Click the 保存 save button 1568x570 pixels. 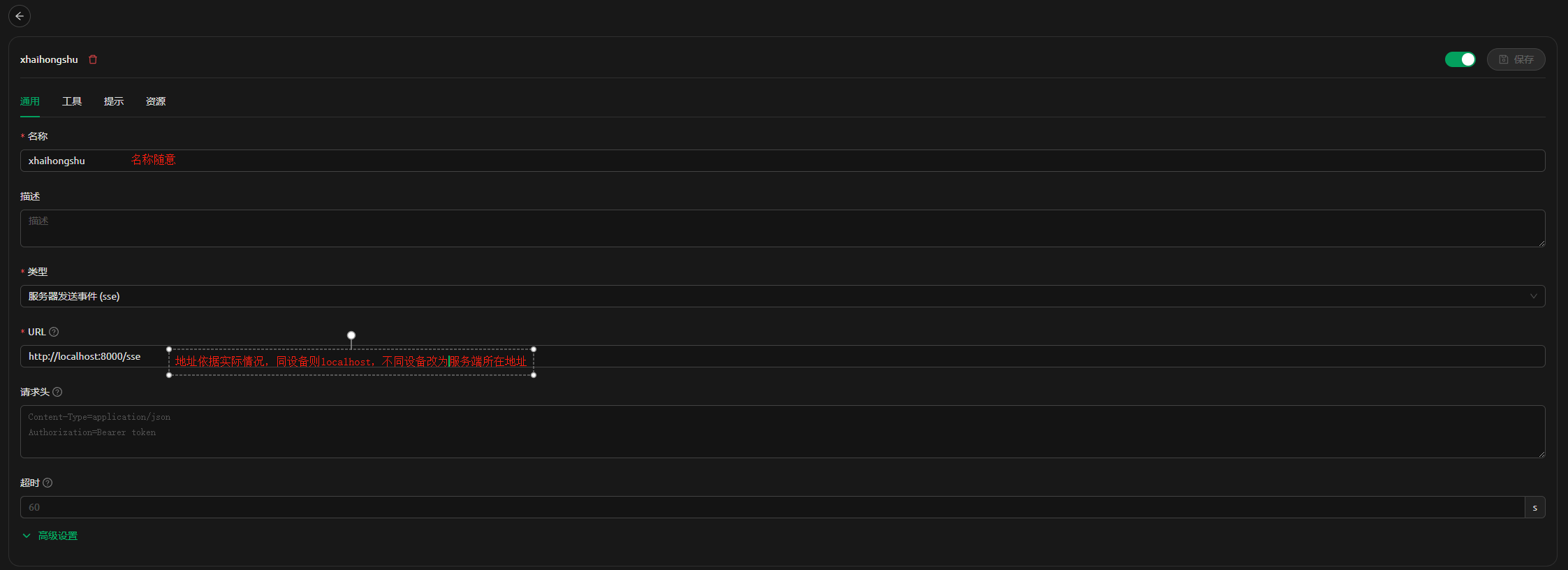click(x=1516, y=59)
